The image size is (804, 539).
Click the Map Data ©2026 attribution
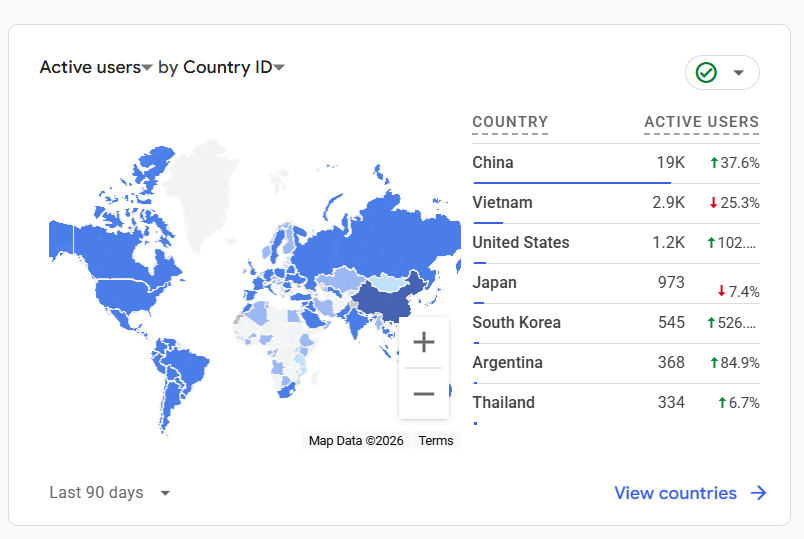coord(356,441)
